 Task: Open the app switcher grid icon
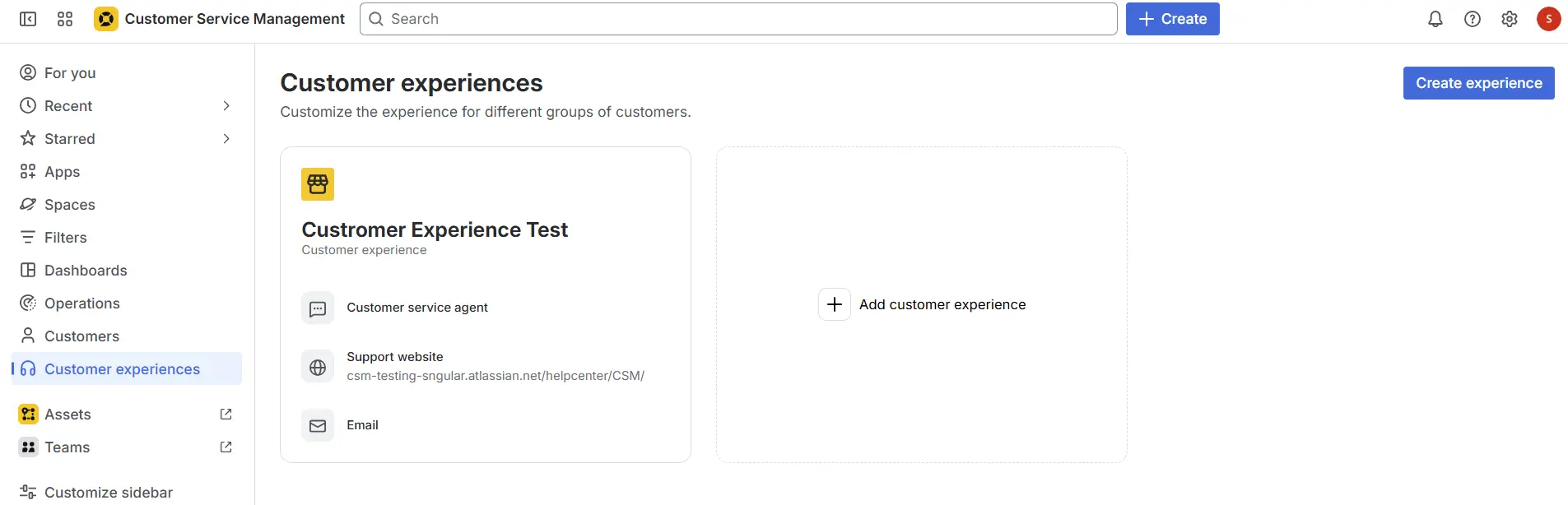pos(65,19)
